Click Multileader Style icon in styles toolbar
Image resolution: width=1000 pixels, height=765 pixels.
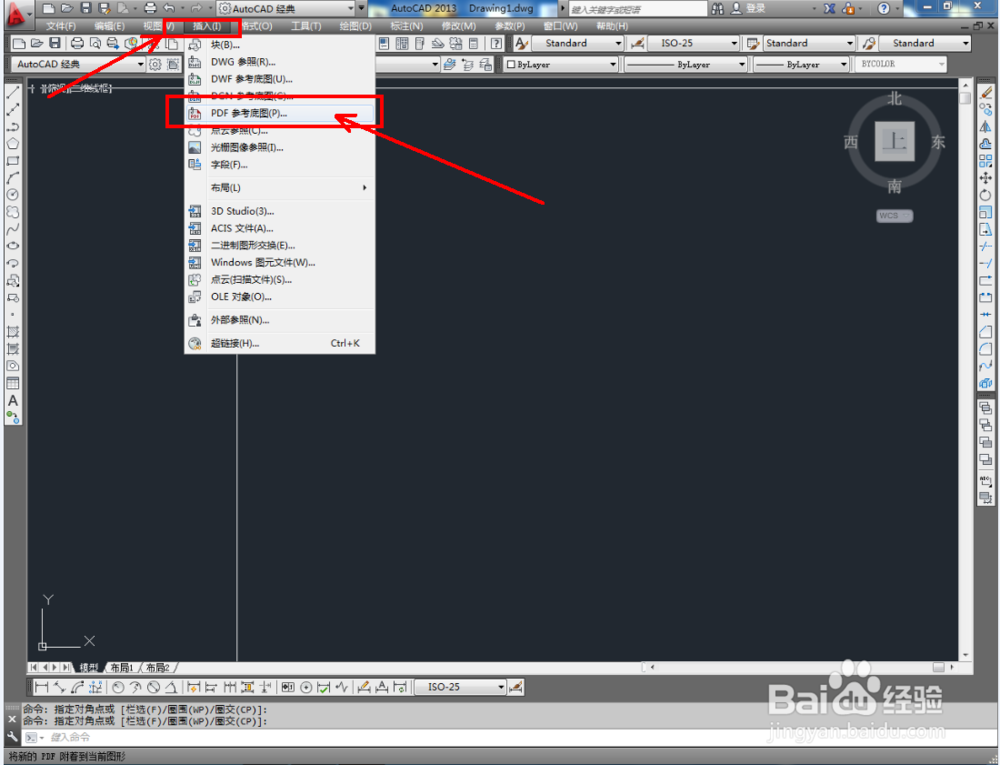(869, 43)
